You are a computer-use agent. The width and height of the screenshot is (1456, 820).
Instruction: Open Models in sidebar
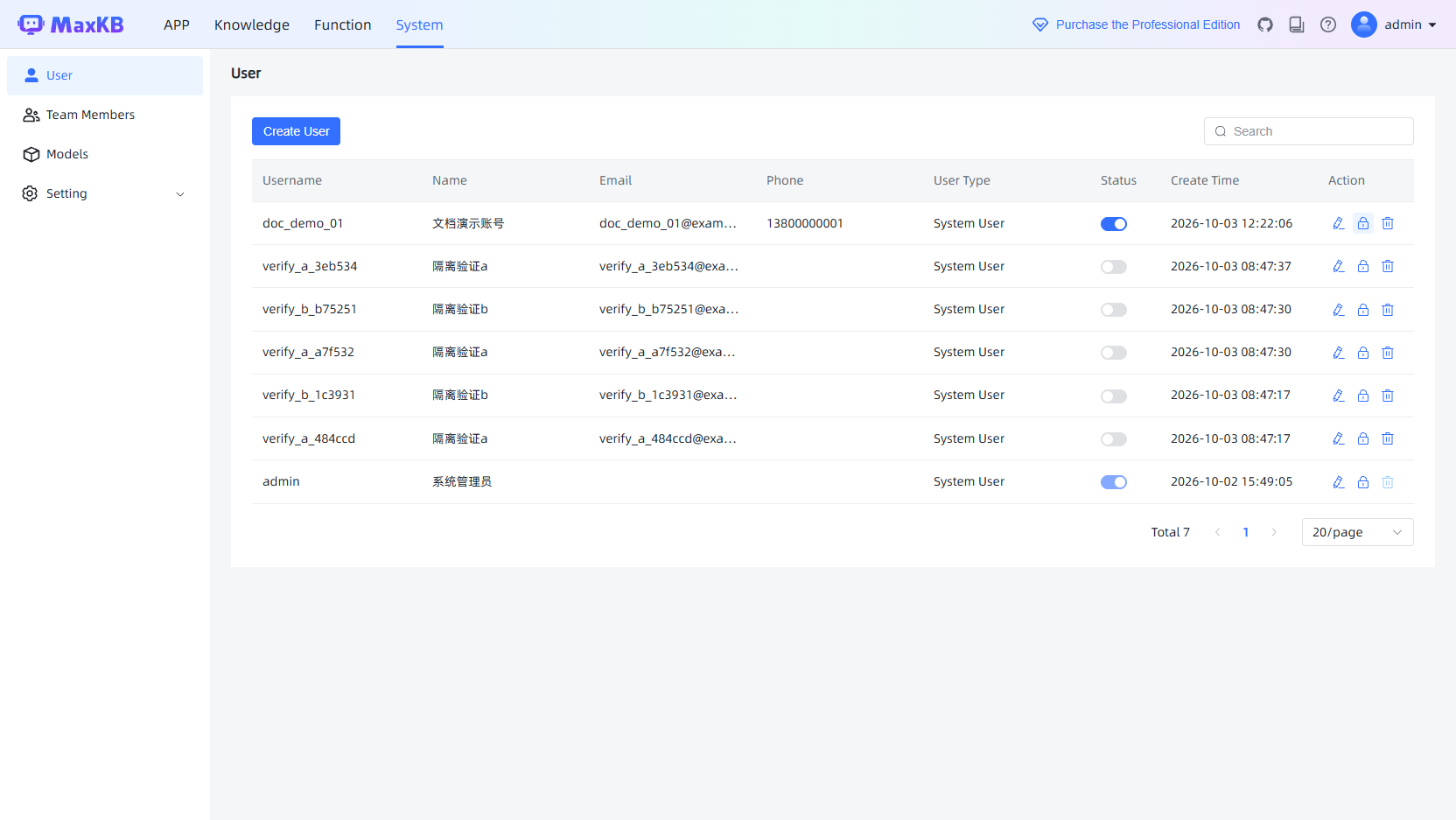(x=105, y=154)
